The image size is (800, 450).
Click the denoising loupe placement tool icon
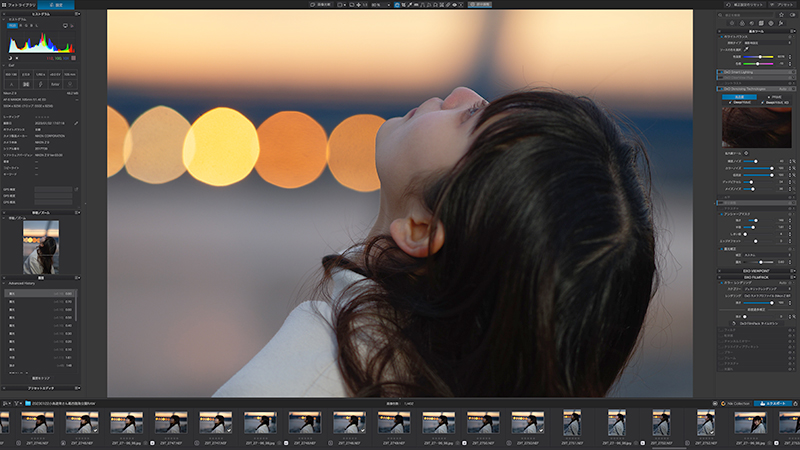(746, 153)
